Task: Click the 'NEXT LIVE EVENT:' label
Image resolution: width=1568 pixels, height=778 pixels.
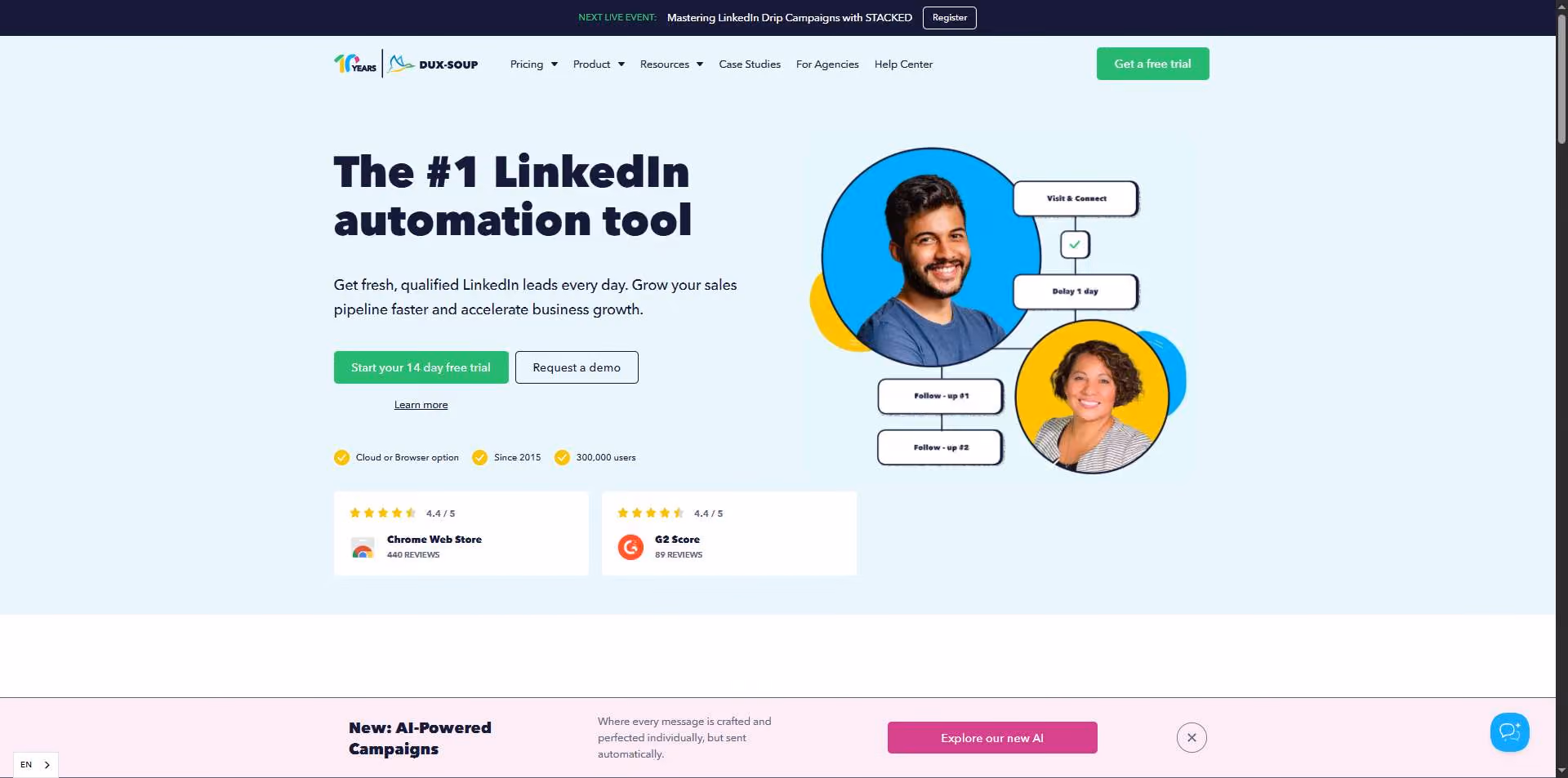Action: (x=617, y=17)
